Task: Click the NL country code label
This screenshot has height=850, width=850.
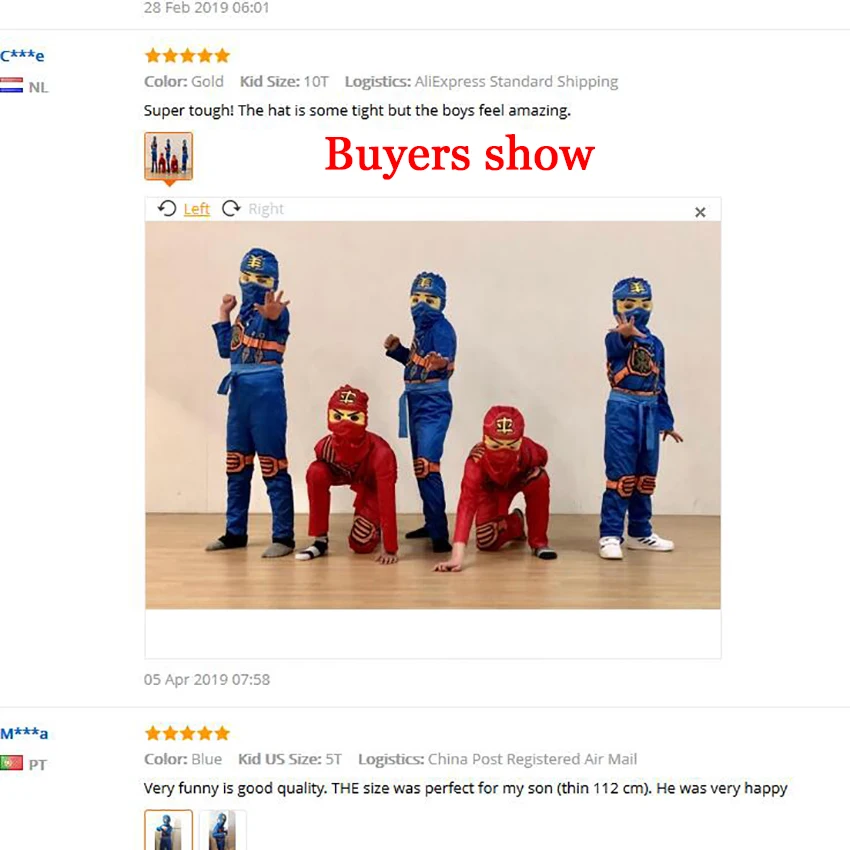Action: 38,87
